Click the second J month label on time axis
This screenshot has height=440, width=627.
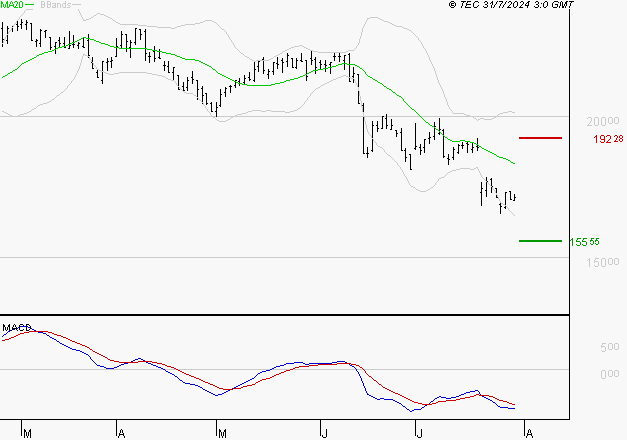click(x=419, y=434)
